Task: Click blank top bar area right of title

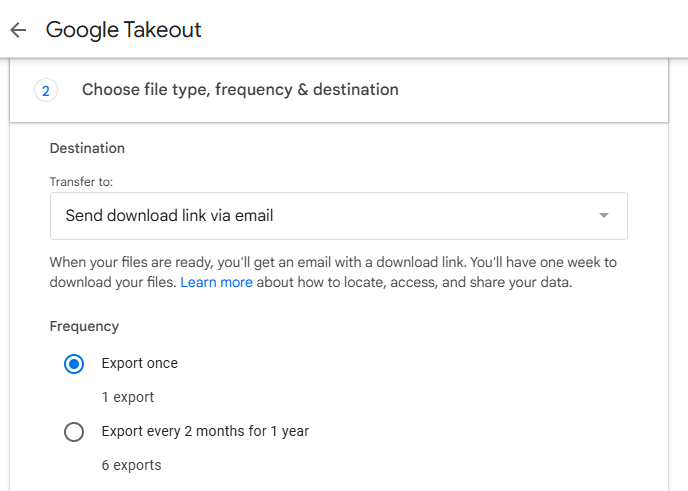Action: coord(450,30)
